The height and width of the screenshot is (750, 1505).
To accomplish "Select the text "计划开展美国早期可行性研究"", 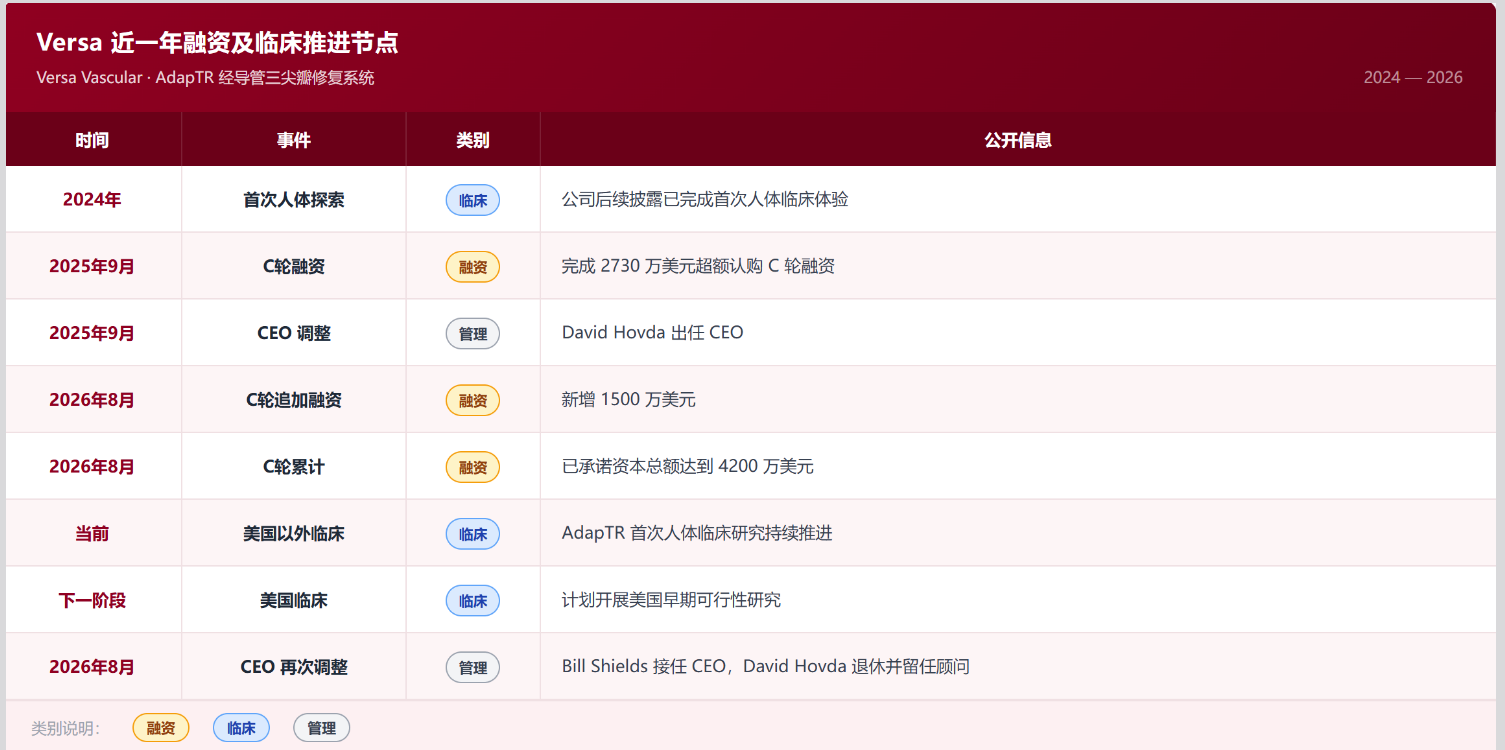I will coord(671,601).
